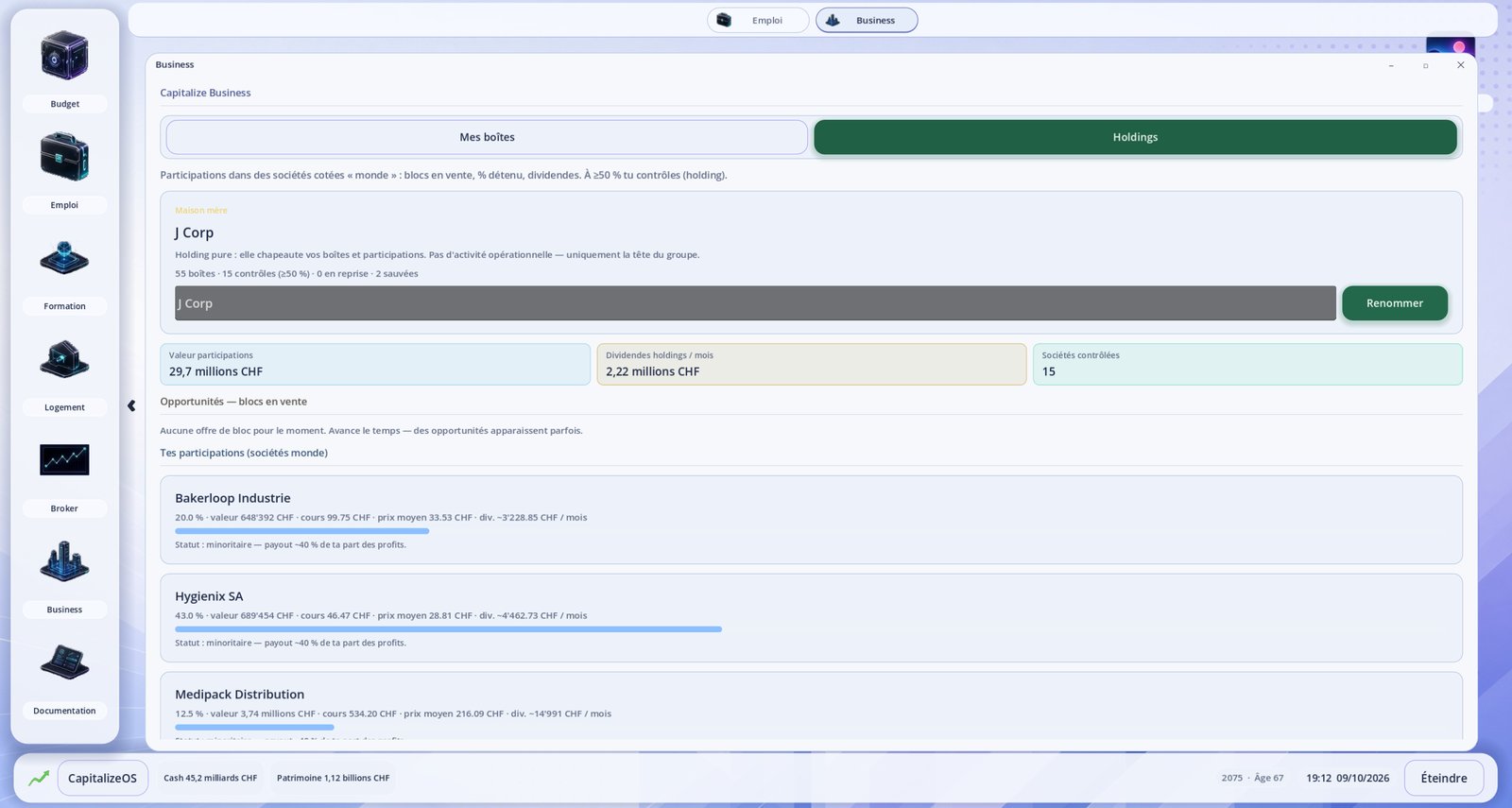Click the Budget label under its icon
This screenshot has height=808, width=1512.
tap(64, 104)
